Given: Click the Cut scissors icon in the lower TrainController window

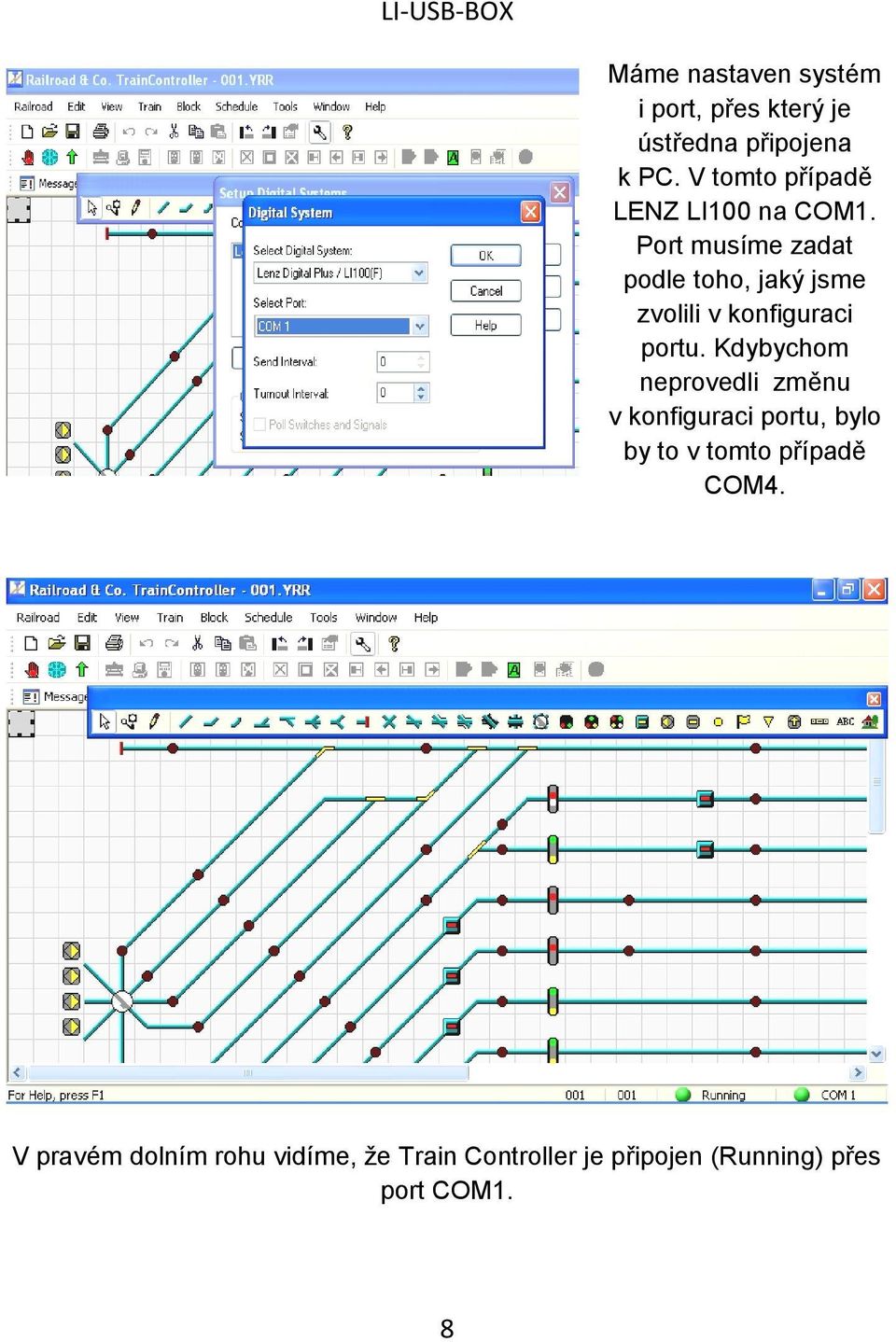Looking at the screenshot, I should 197,643.
